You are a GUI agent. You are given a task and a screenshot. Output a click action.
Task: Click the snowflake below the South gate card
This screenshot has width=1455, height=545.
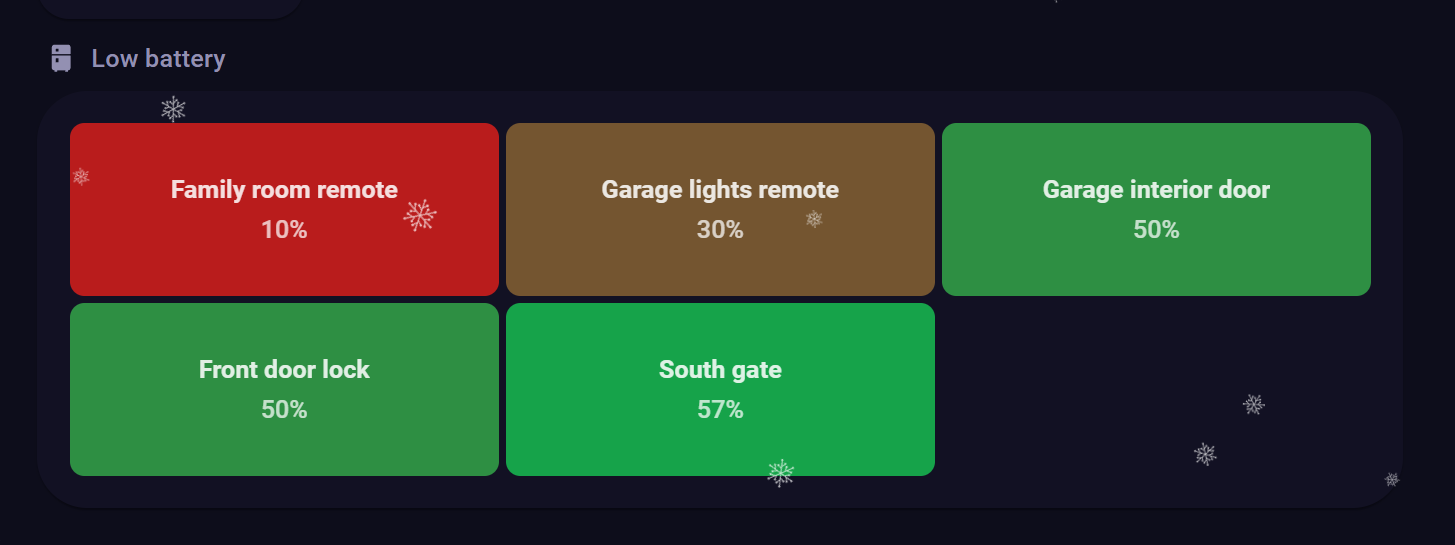point(780,473)
